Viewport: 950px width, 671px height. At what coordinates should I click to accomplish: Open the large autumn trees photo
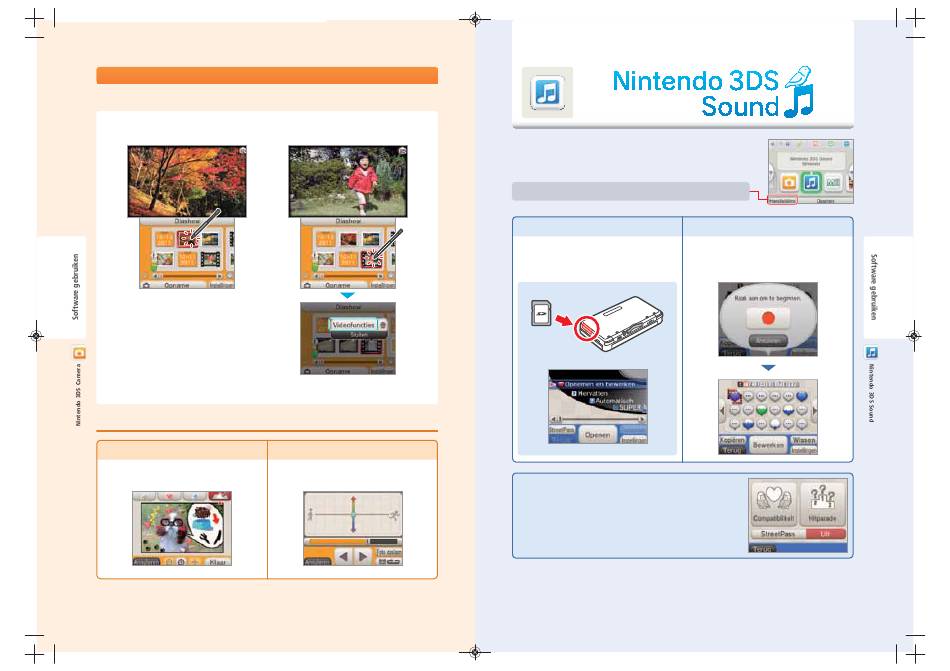click(x=187, y=181)
